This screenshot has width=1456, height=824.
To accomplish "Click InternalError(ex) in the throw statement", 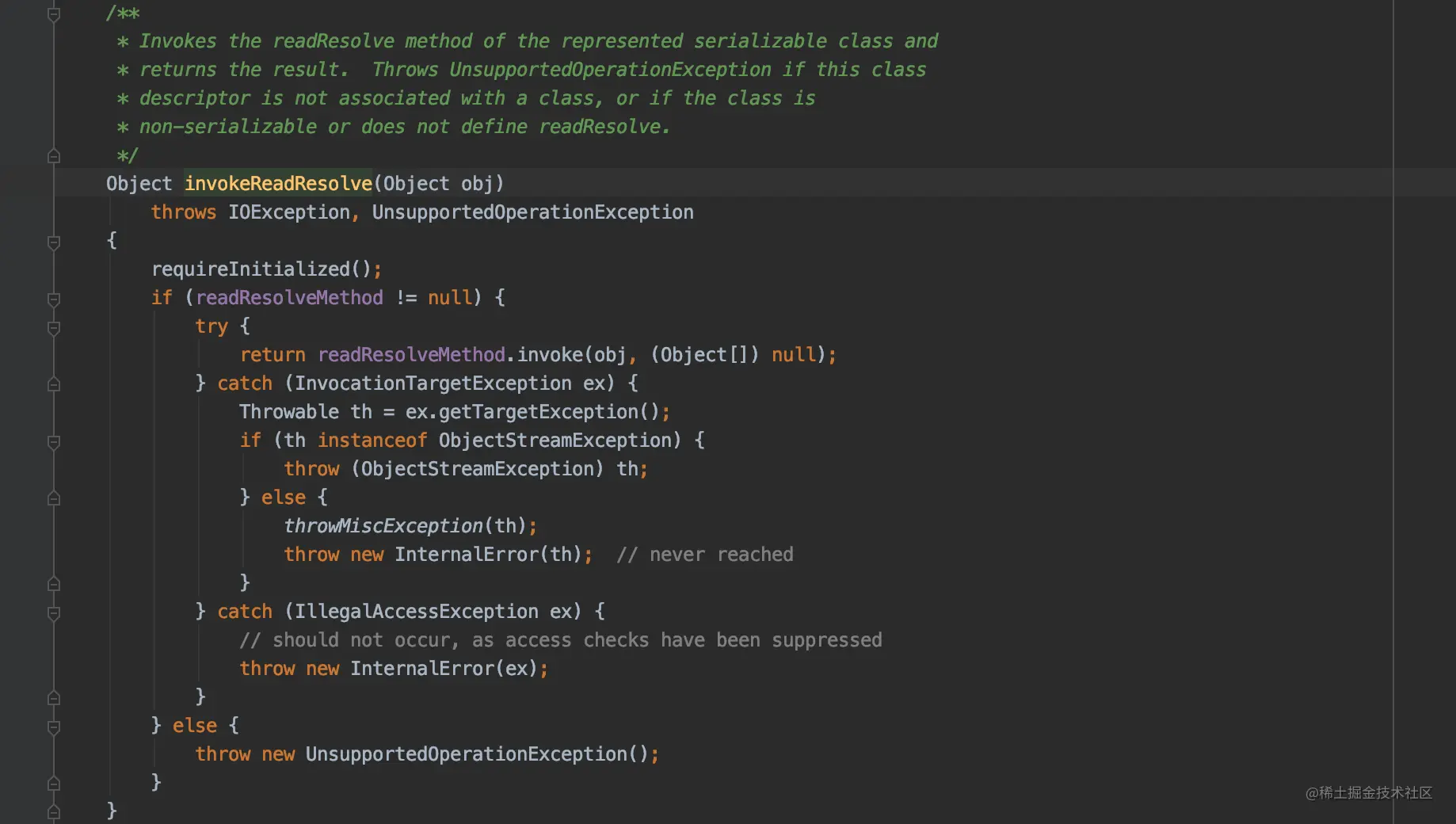I will coord(444,669).
